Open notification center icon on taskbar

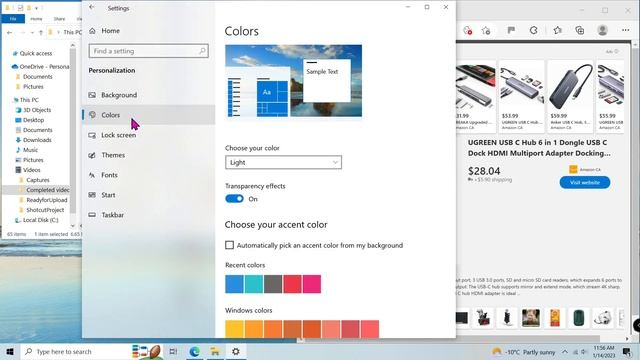click(627, 352)
